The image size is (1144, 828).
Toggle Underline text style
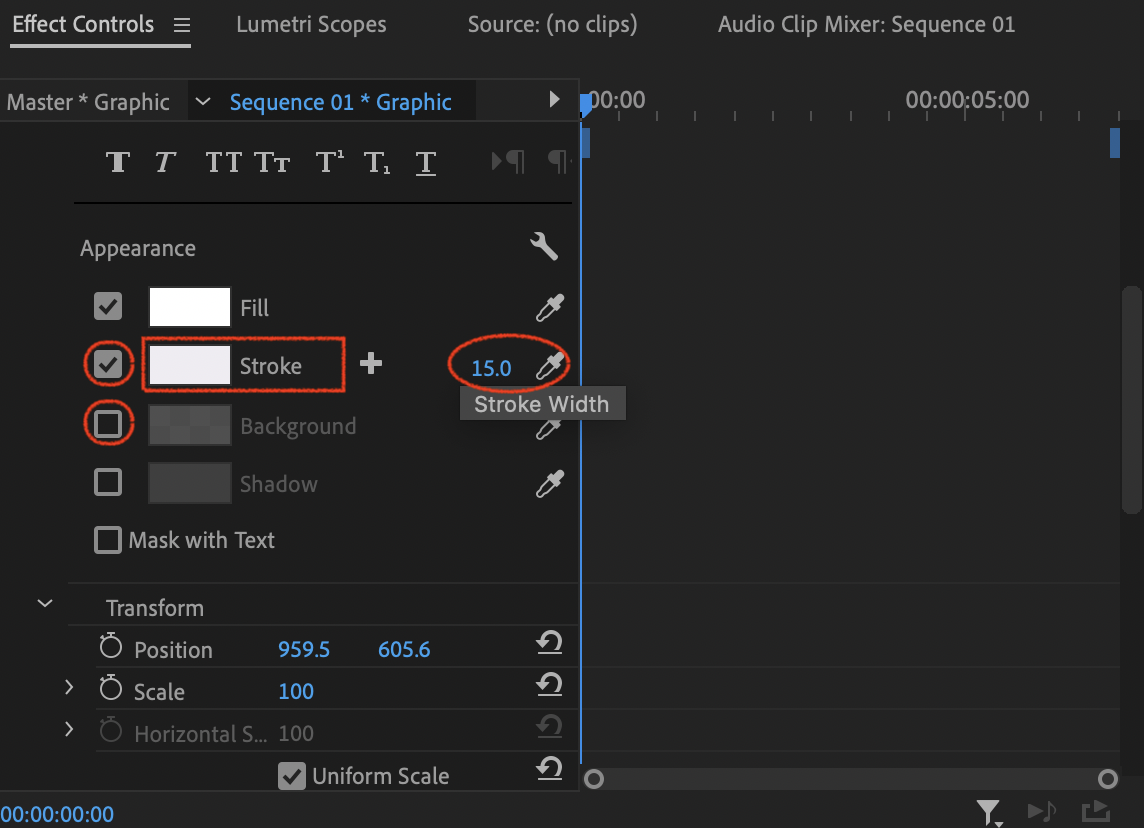(x=425, y=163)
